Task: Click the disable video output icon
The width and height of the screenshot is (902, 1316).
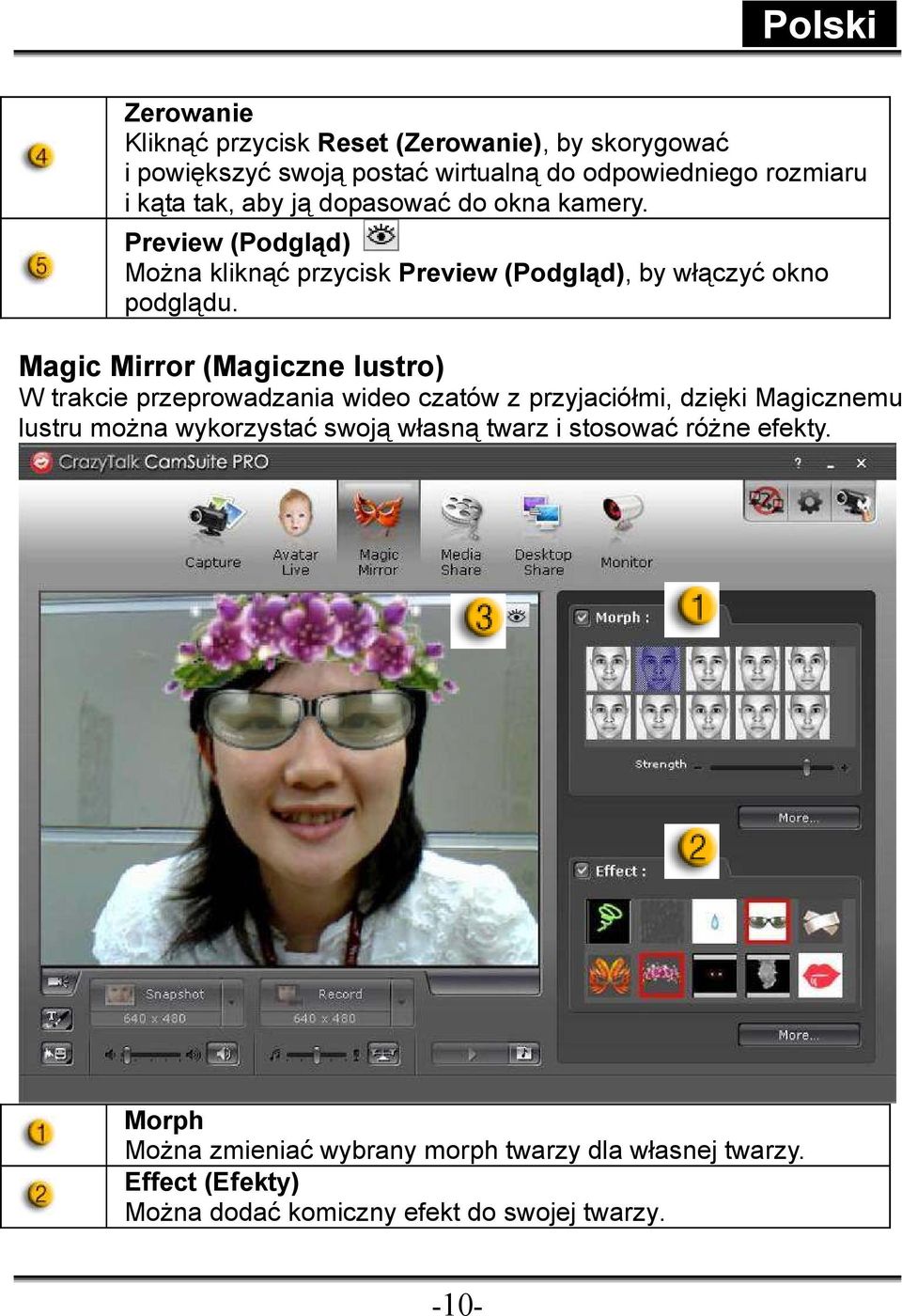Action: (766, 500)
